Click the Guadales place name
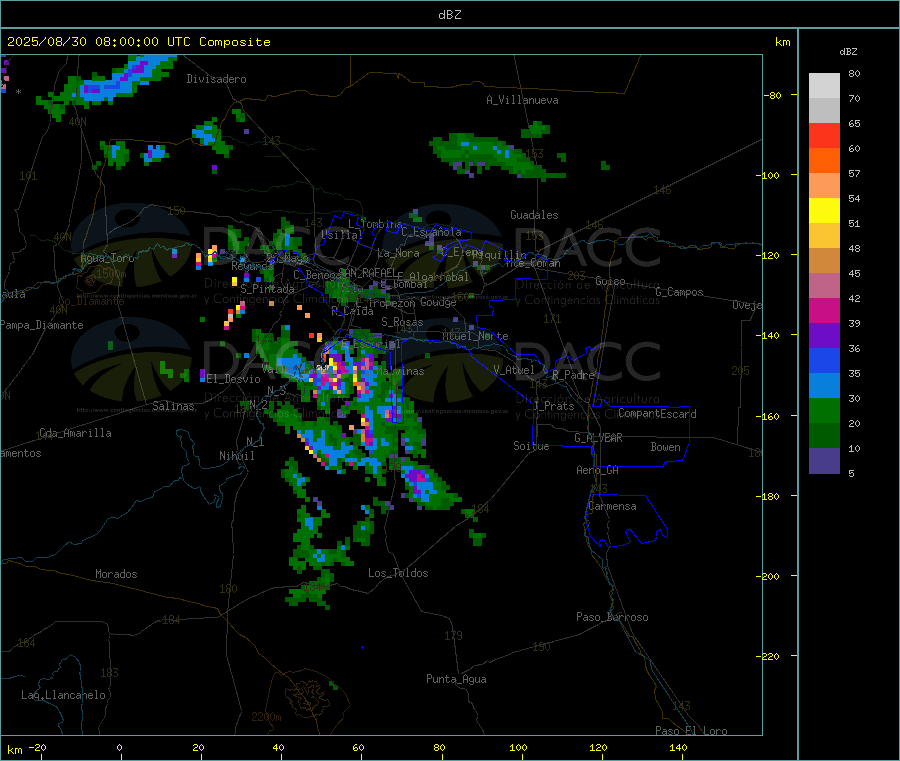The image size is (900, 761). 534,215
